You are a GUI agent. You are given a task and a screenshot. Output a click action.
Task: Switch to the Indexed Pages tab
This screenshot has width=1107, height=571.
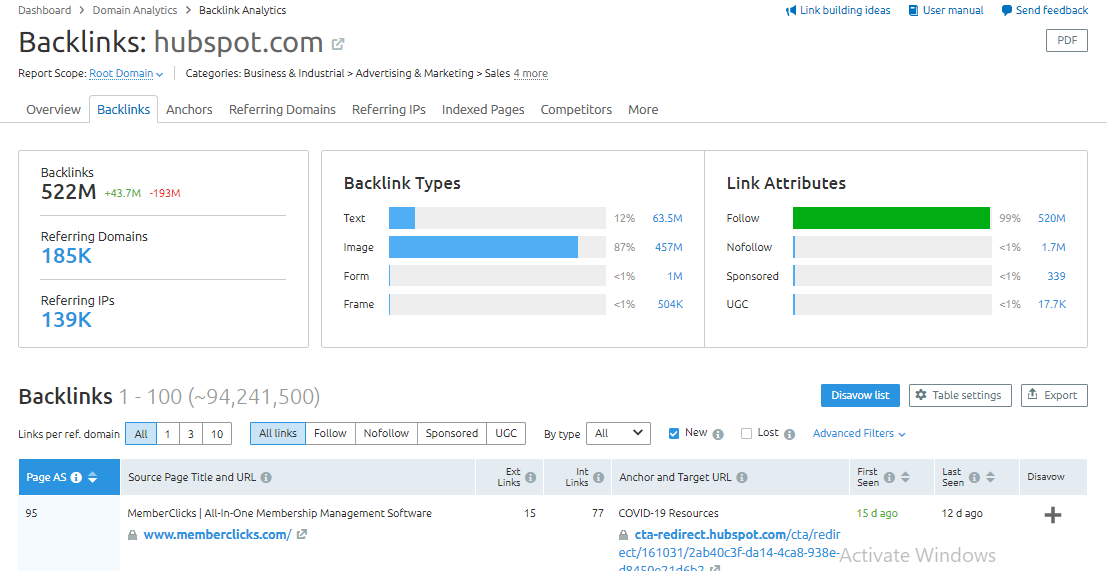pos(483,109)
